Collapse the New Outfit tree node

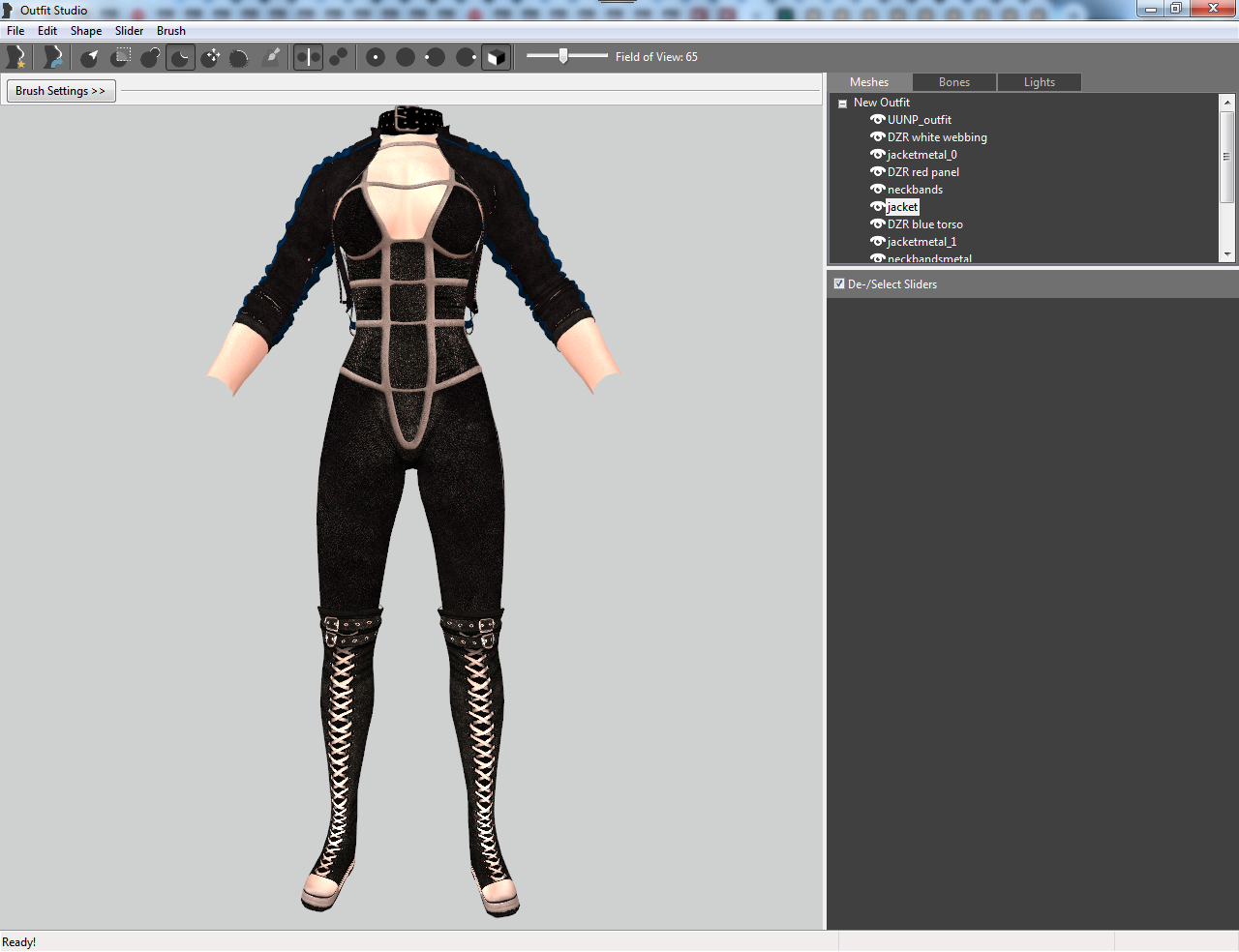[842, 104]
